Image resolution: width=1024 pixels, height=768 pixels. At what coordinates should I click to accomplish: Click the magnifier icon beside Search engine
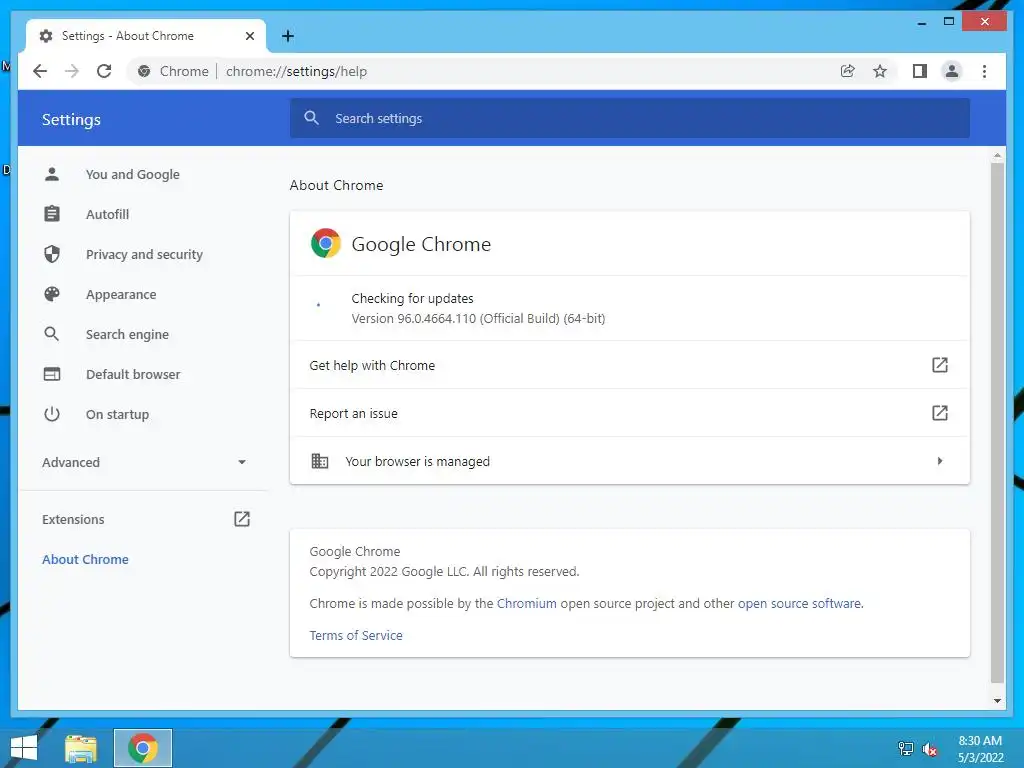(x=52, y=334)
